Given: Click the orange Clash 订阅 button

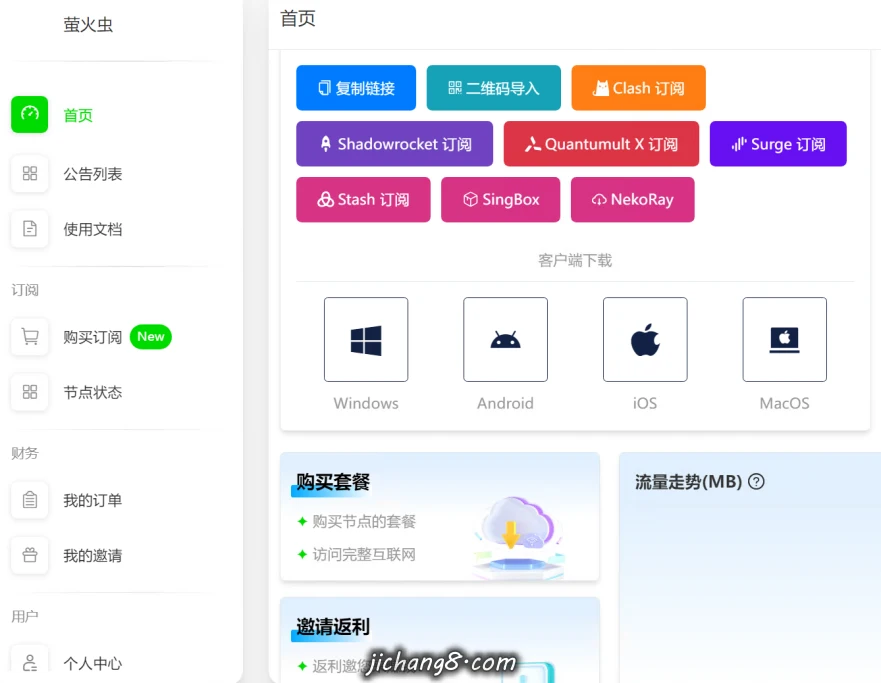Looking at the screenshot, I should click(x=638, y=88).
